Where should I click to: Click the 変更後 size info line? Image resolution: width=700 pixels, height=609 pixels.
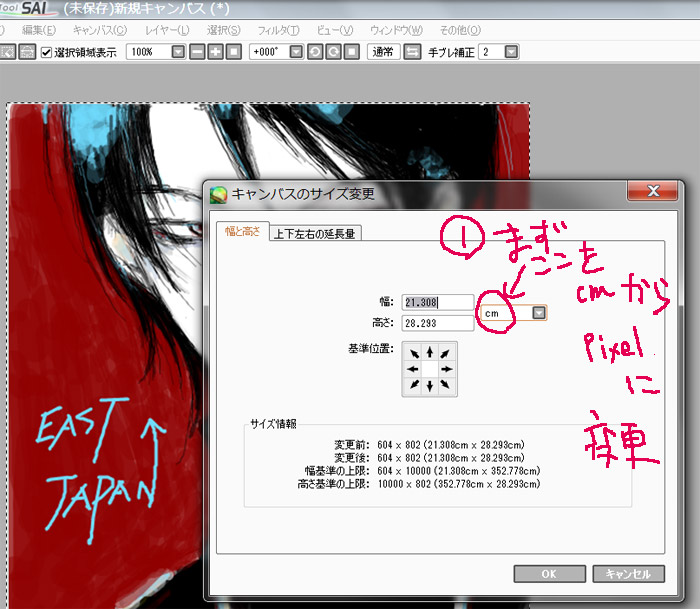pyautogui.click(x=429, y=458)
